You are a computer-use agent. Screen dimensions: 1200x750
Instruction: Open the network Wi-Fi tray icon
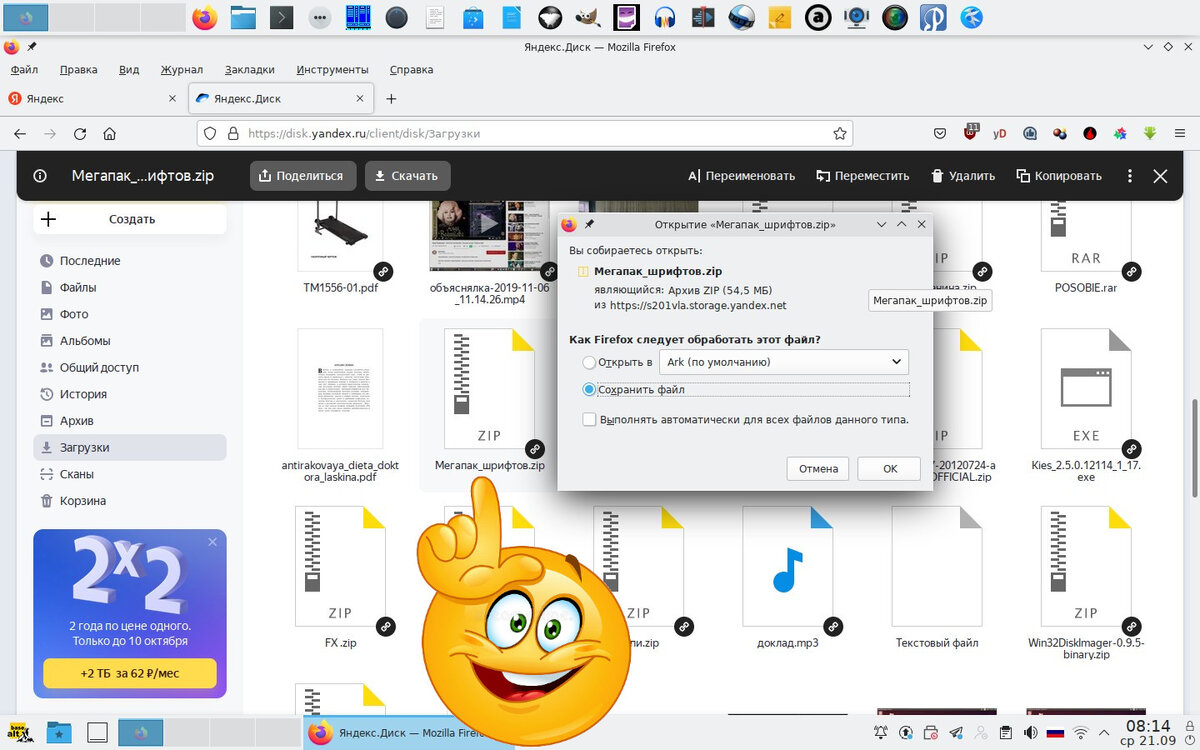(x=1081, y=733)
